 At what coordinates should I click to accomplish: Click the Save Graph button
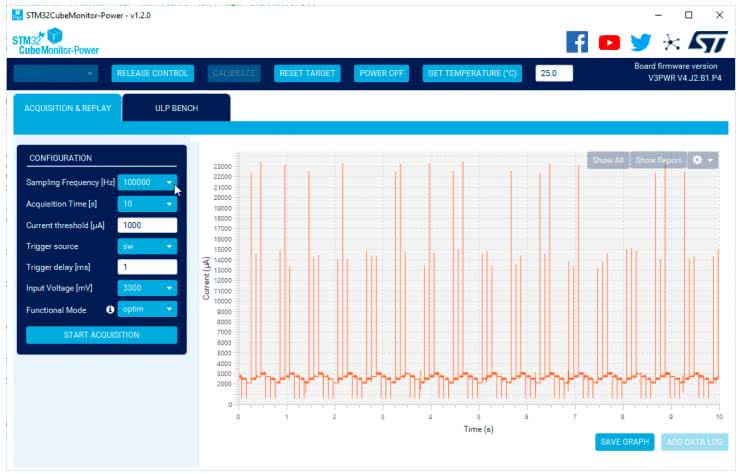[624, 442]
